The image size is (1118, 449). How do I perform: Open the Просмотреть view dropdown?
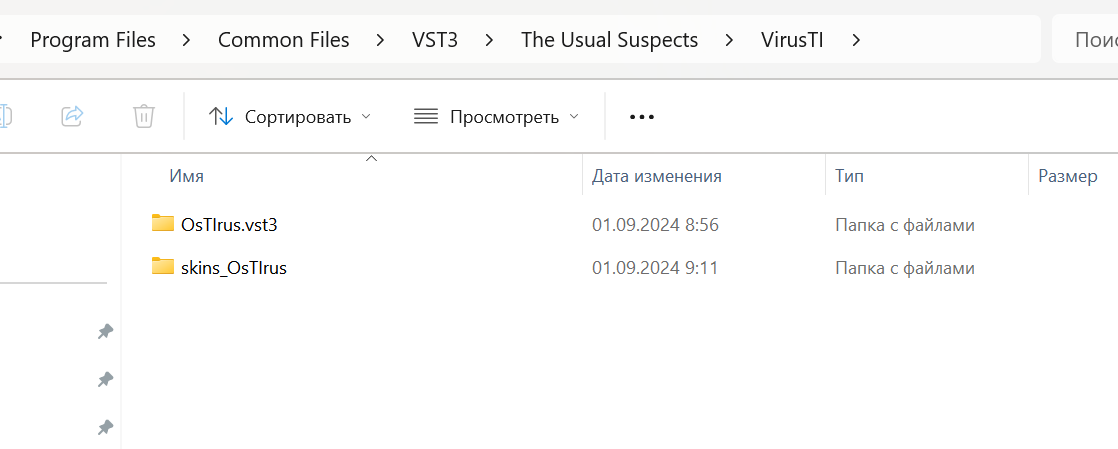pyautogui.click(x=497, y=117)
